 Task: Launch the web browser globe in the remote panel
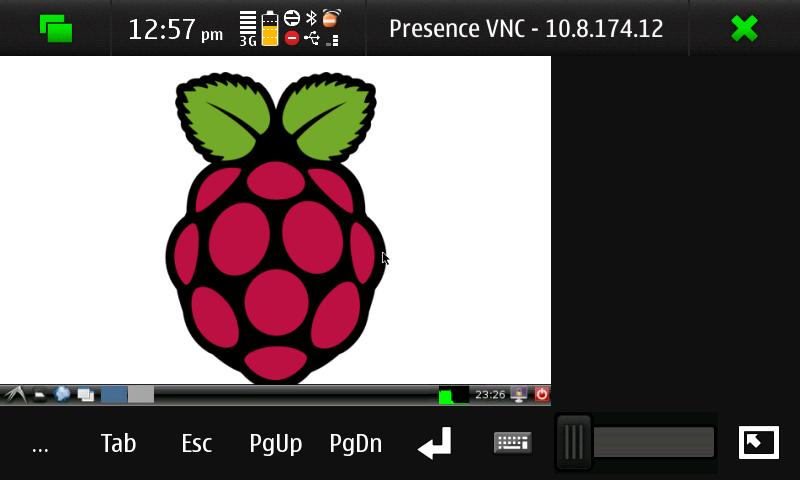coord(62,394)
